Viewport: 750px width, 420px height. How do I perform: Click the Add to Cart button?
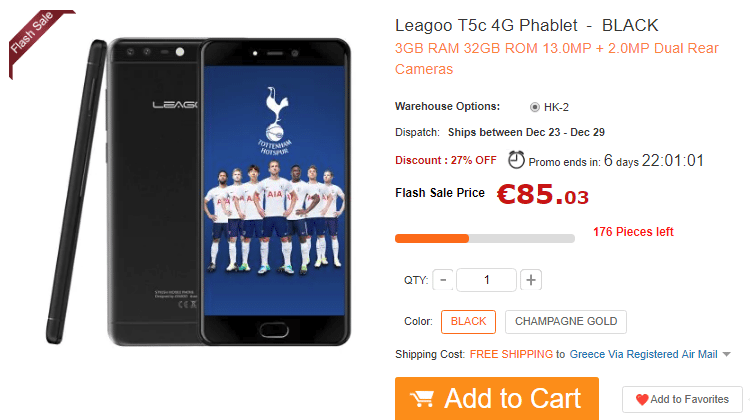(x=497, y=398)
